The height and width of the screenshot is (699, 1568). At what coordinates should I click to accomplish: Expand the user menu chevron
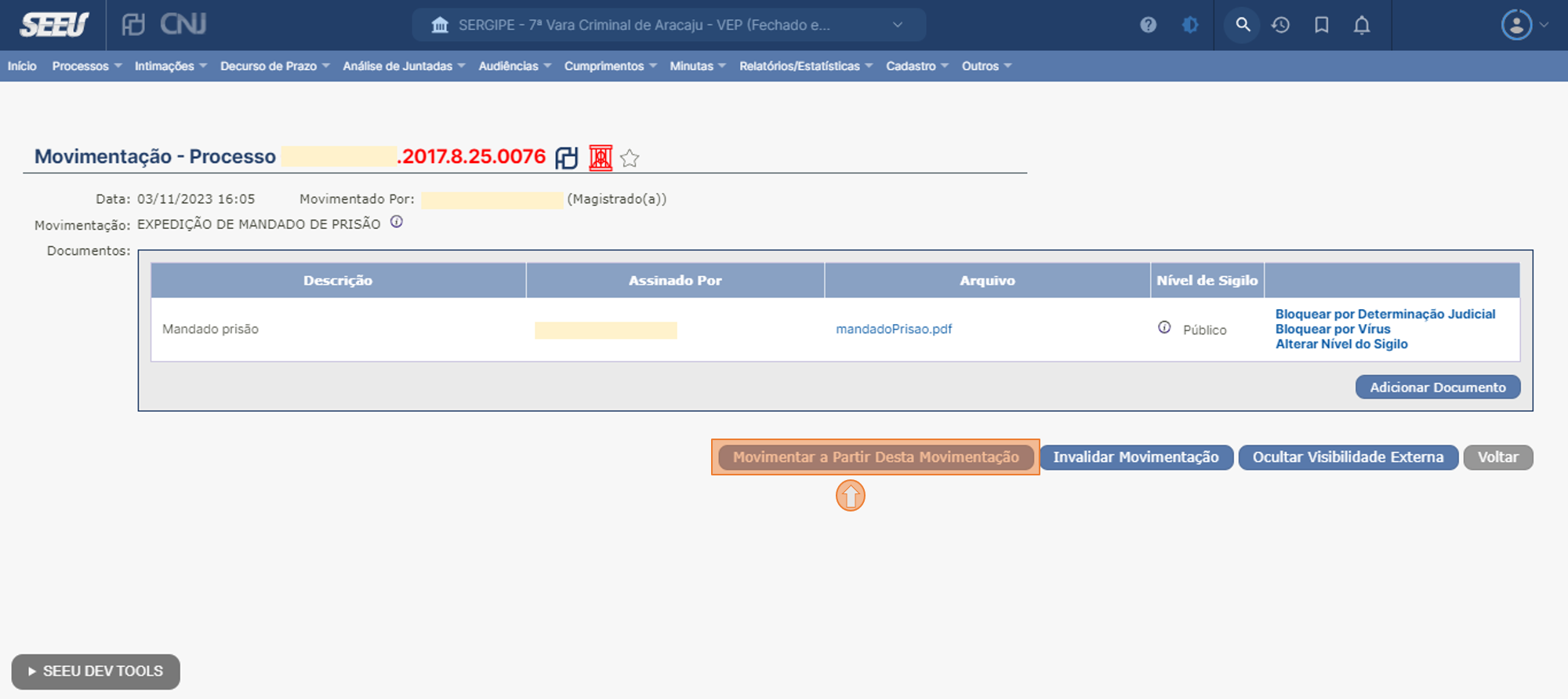[1544, 25]
